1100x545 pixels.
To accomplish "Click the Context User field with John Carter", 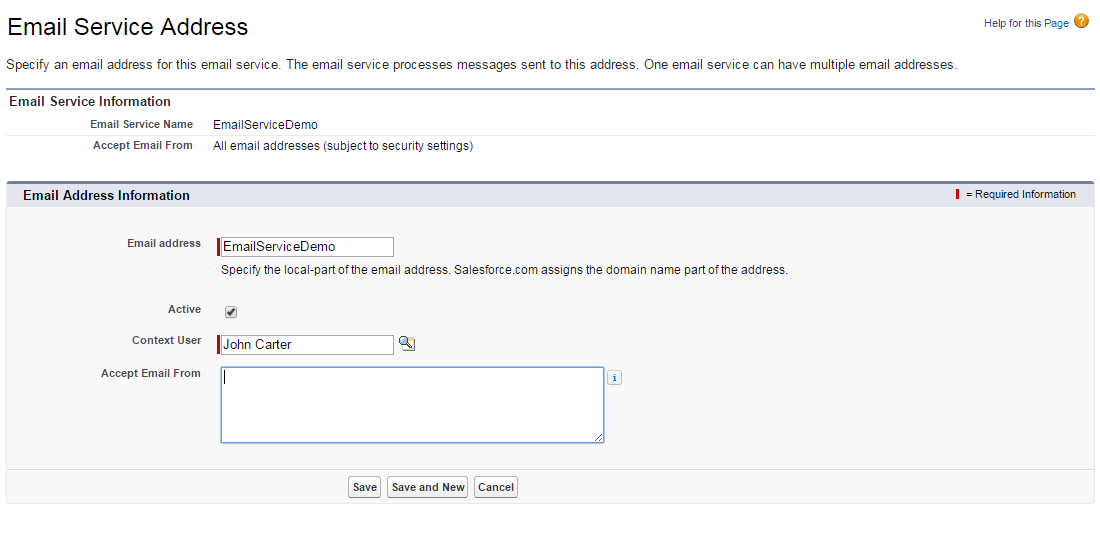I will pyautogui.click(x=307, y=345).
